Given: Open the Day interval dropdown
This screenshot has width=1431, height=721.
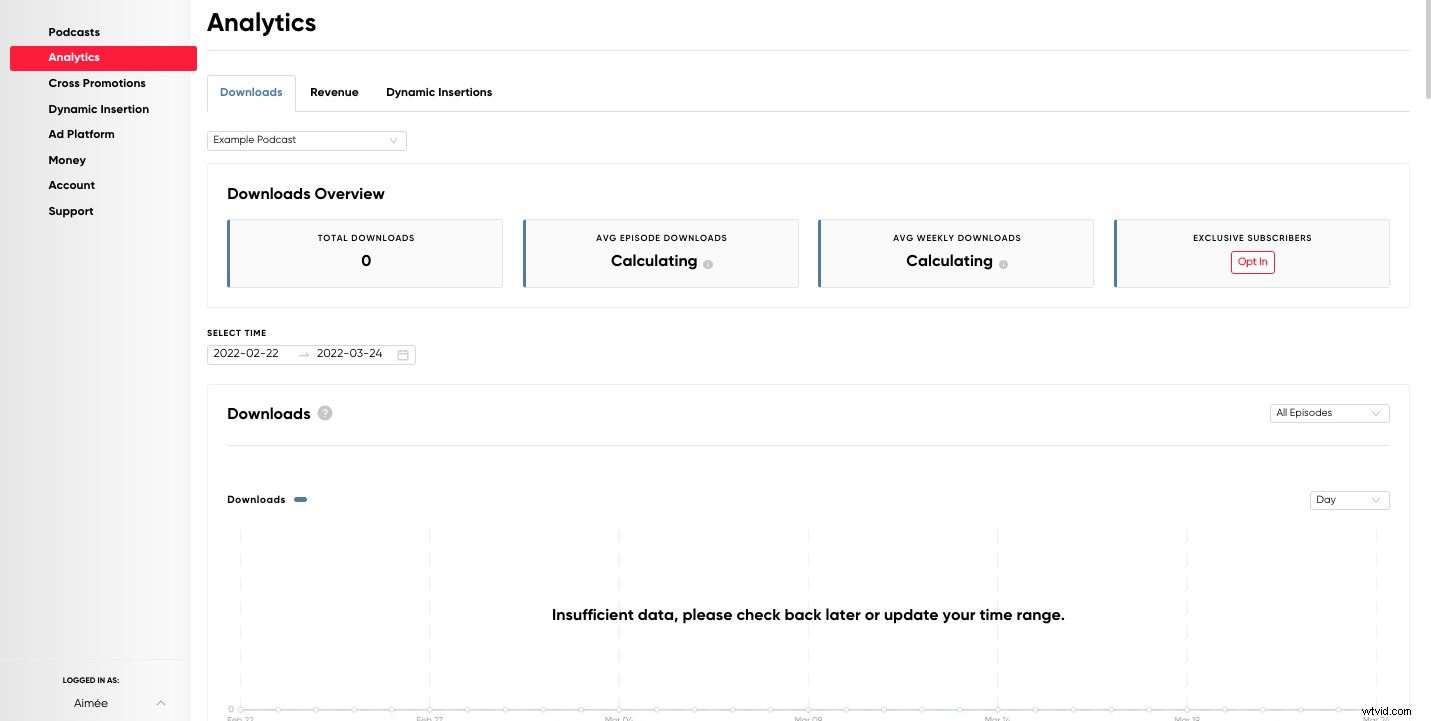Looking at the screenshot, I should click(1349, 500).
